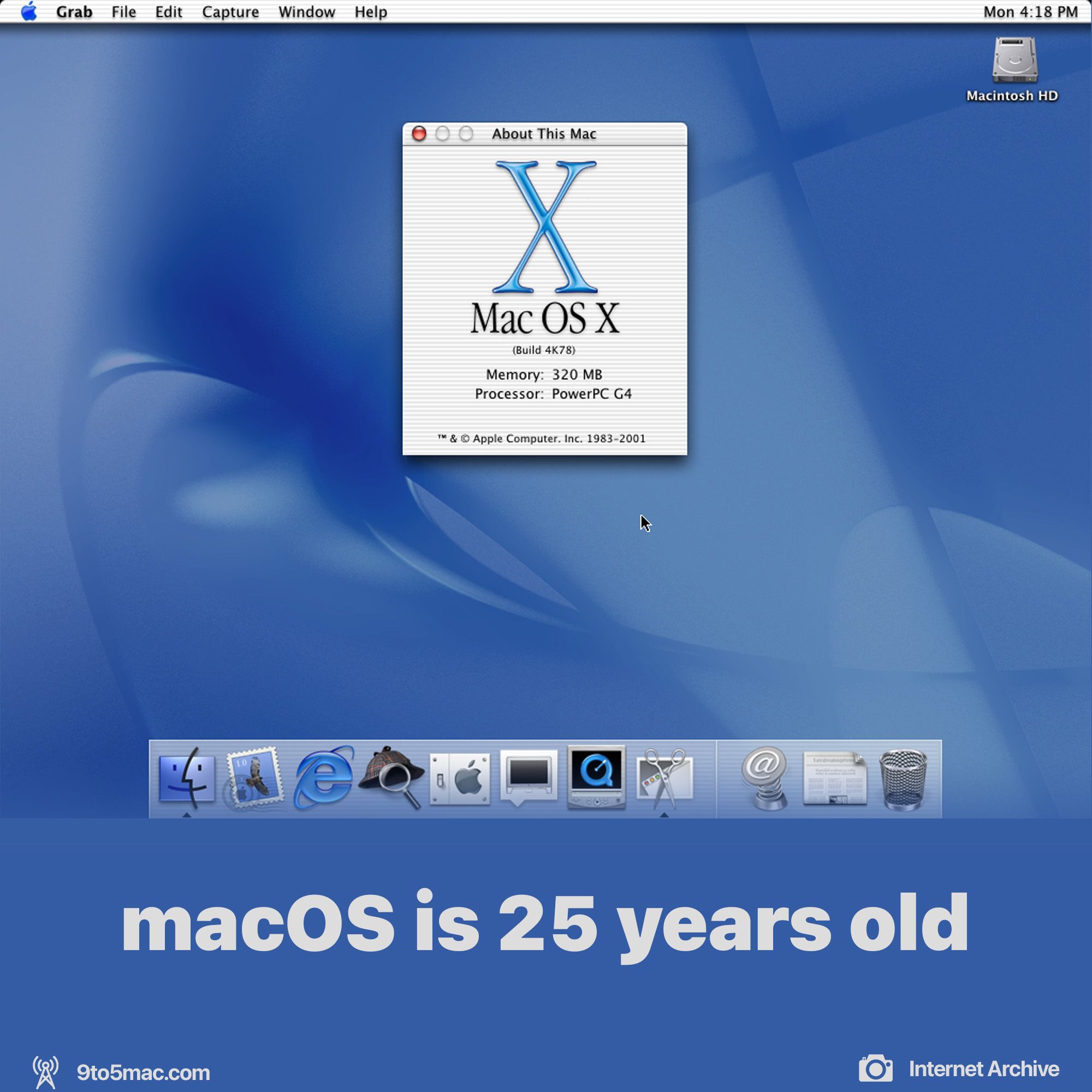Open System Preferences from the Dock
The image size is (1092, 1092).
click(460, 780)
